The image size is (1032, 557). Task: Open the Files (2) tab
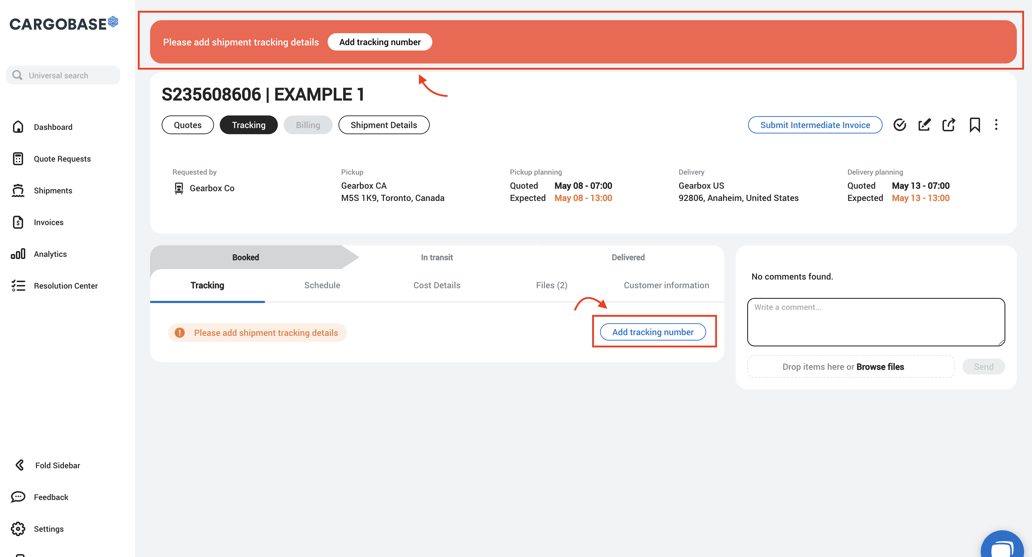[551, 285]
